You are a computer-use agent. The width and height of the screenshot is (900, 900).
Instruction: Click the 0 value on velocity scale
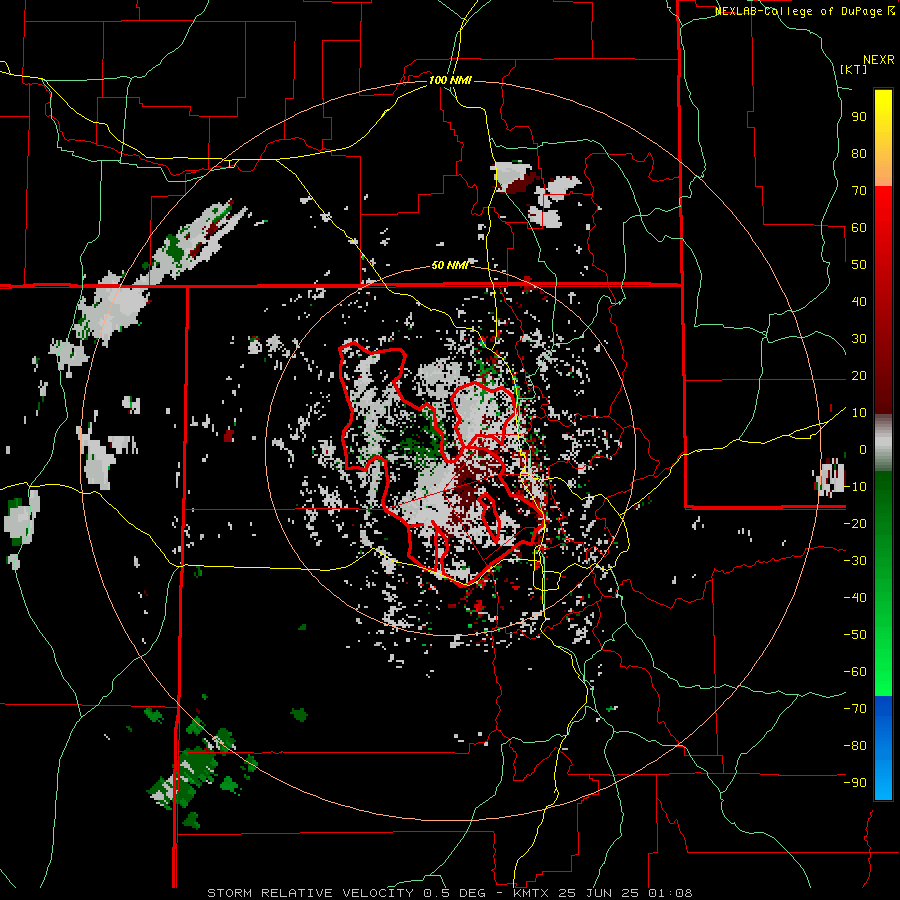pos(863,449)
